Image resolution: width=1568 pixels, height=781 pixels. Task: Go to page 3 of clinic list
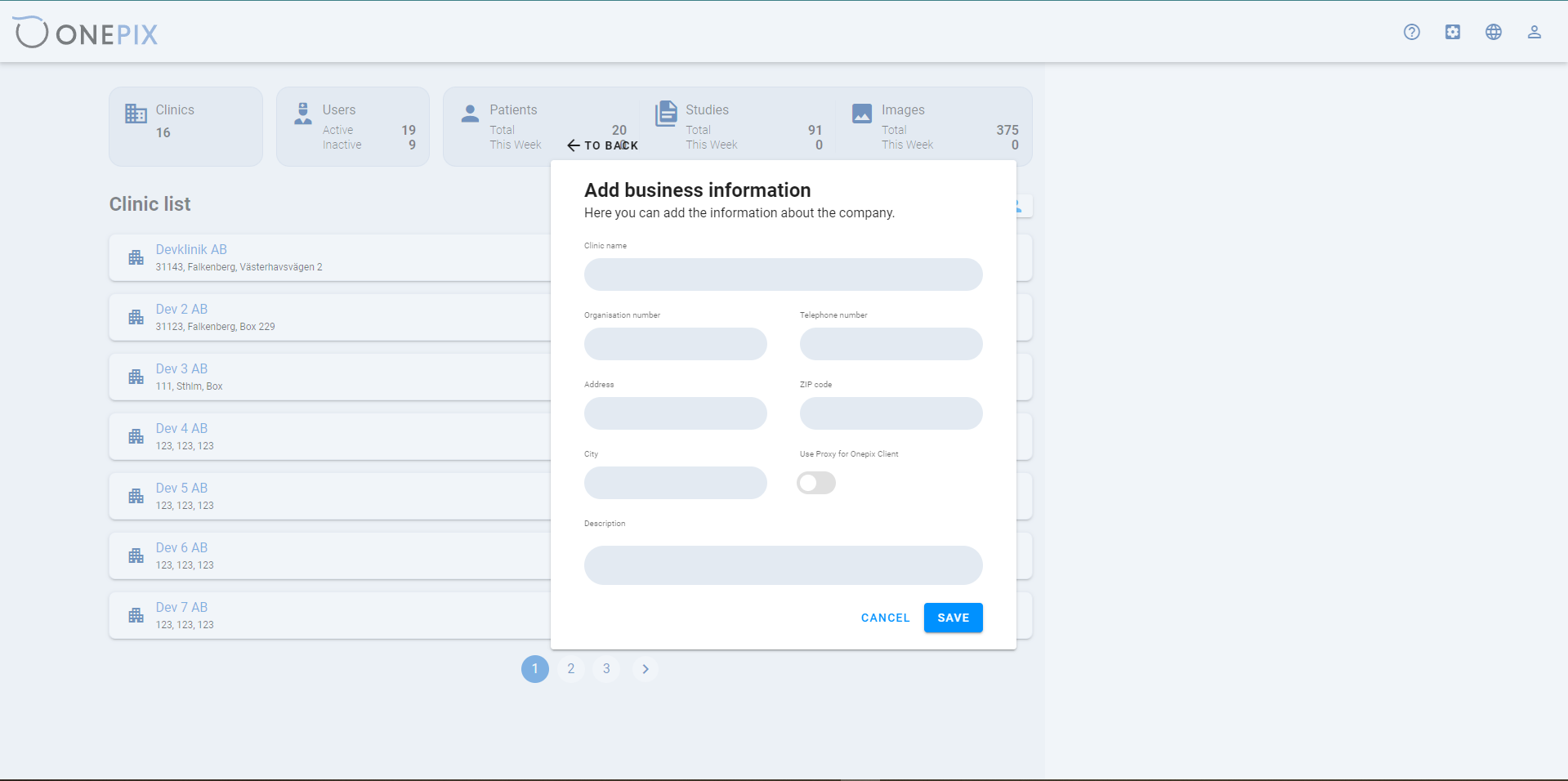tap(606, 669)
